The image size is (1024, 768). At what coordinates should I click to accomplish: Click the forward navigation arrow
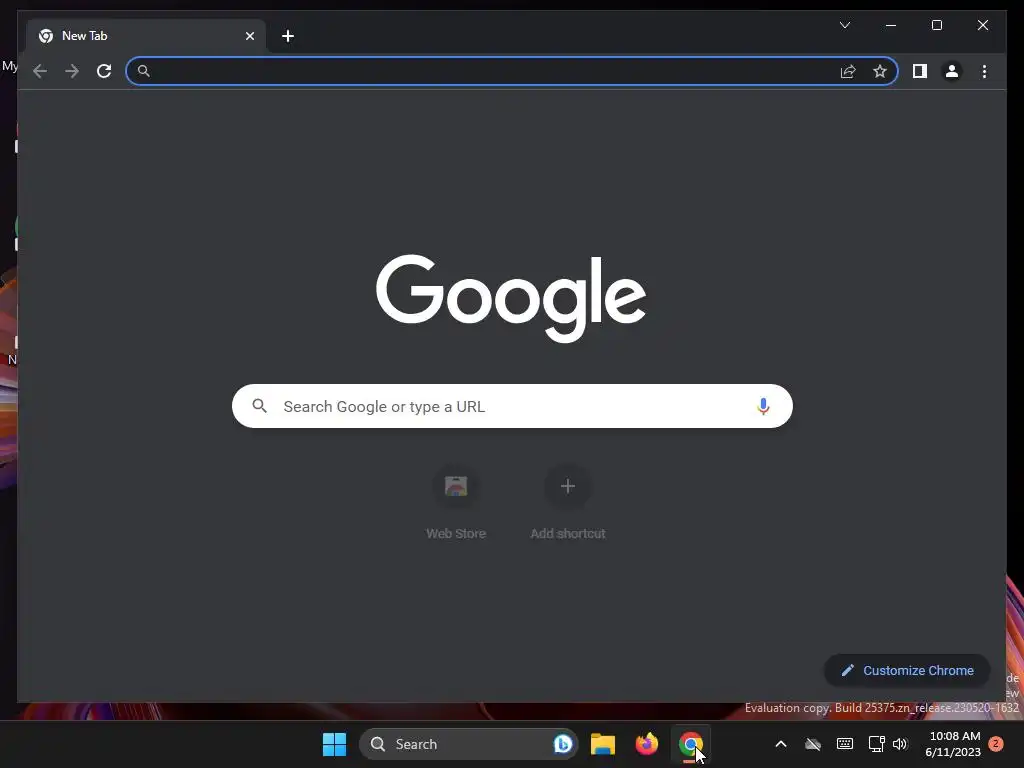[72, 71]
